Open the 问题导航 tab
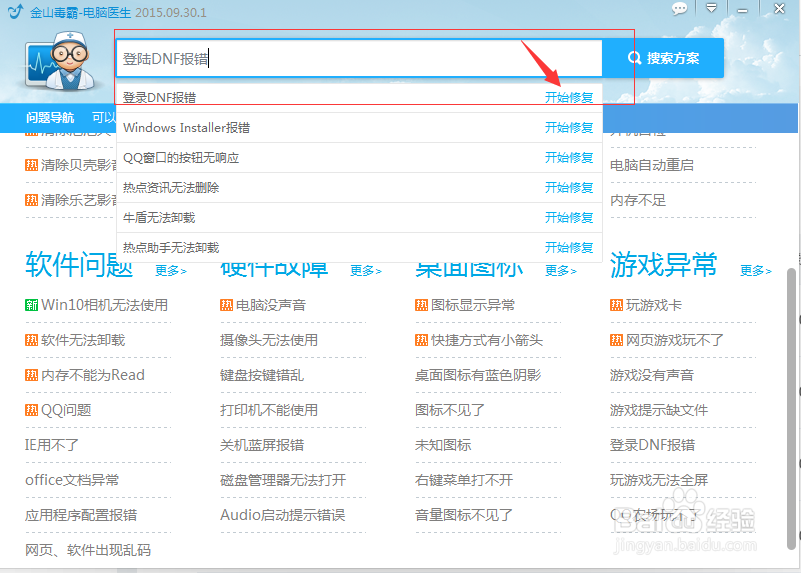801x573 pixels. (x=50, y=118)
